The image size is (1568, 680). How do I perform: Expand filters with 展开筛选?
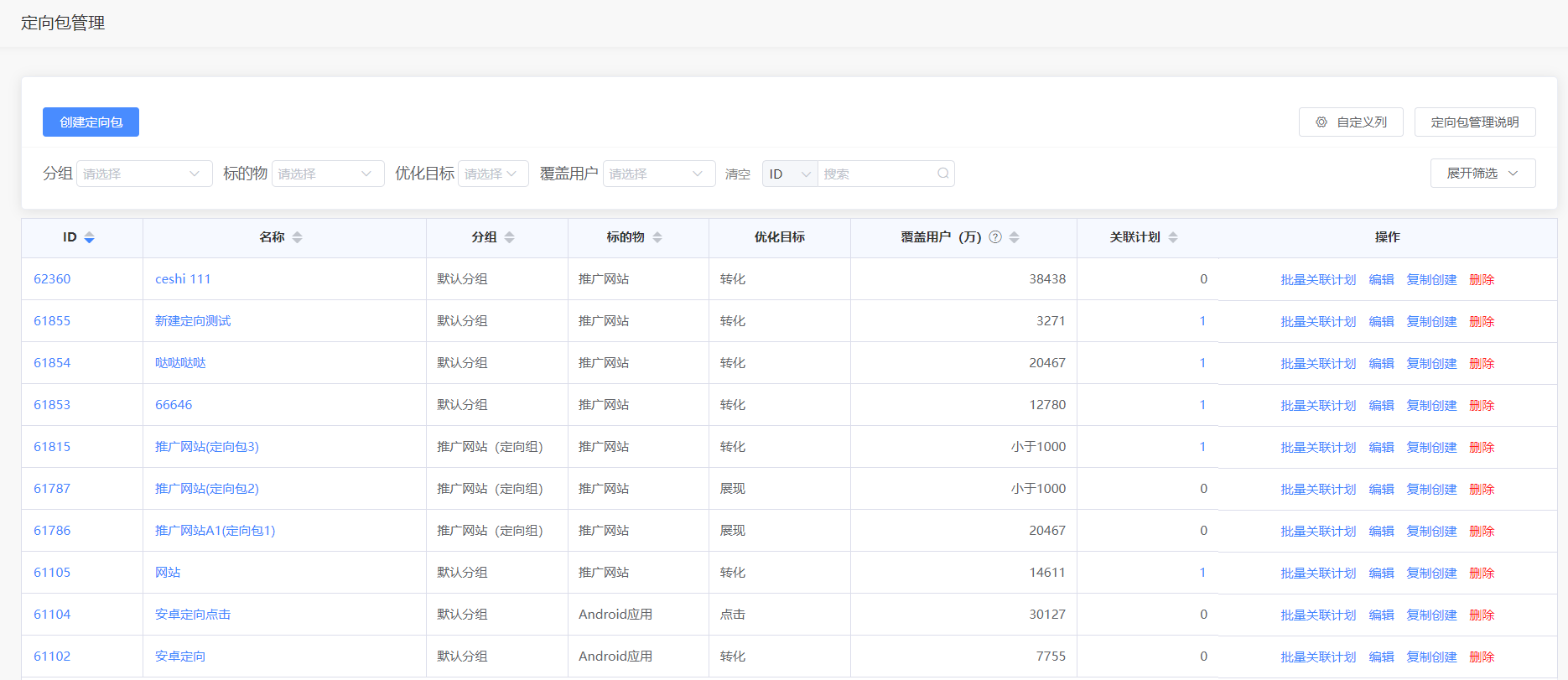1482,174
